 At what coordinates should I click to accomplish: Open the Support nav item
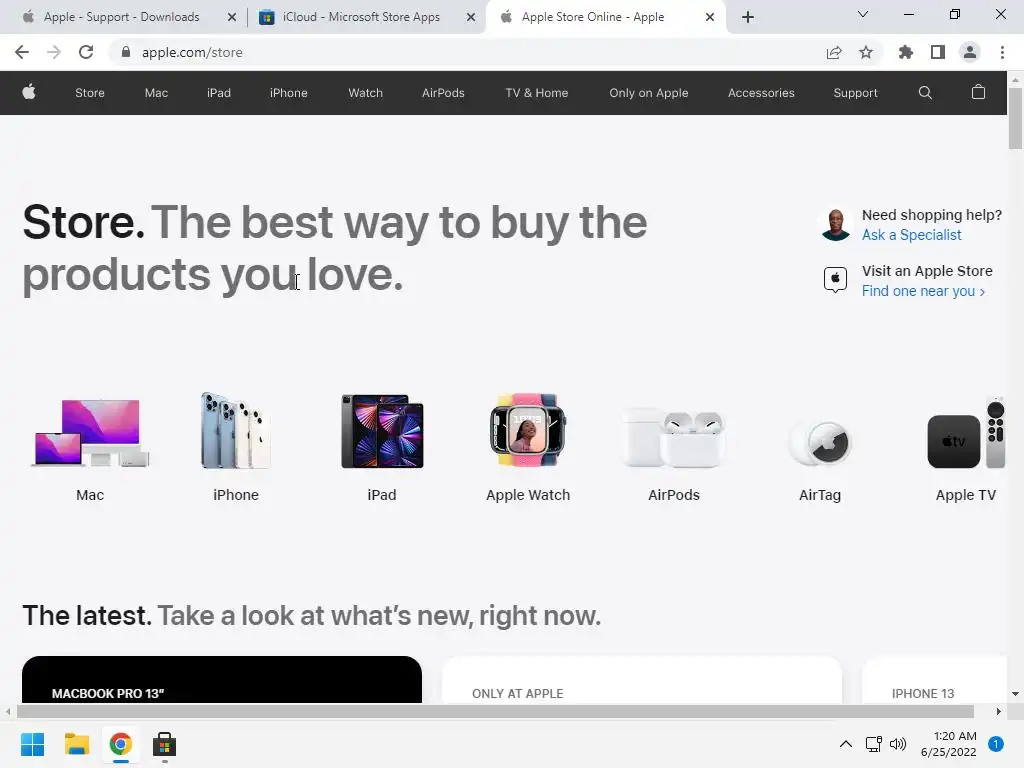[855, 93]
